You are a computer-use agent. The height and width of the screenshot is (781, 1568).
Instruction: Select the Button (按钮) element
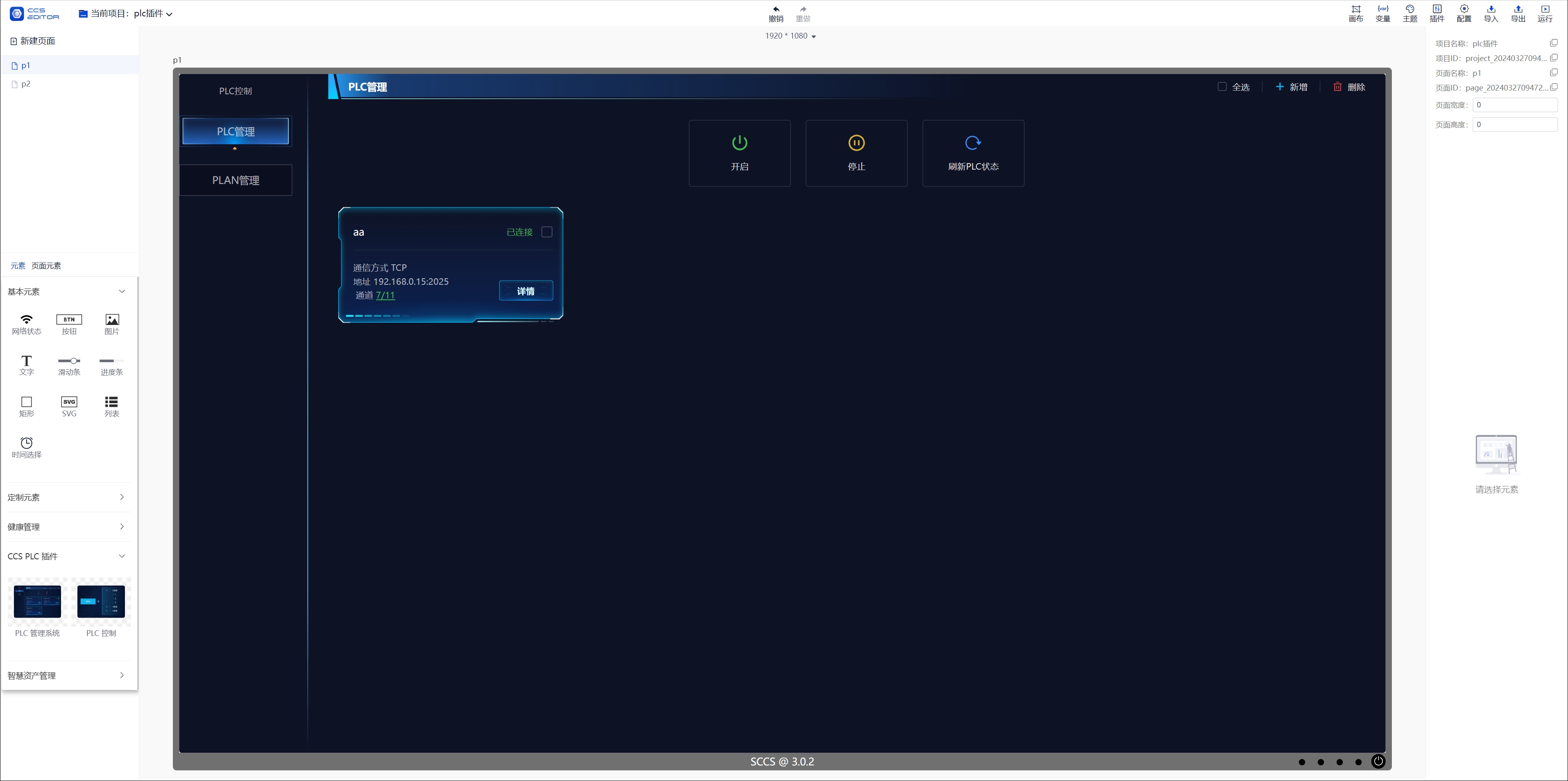coord(69,325)
